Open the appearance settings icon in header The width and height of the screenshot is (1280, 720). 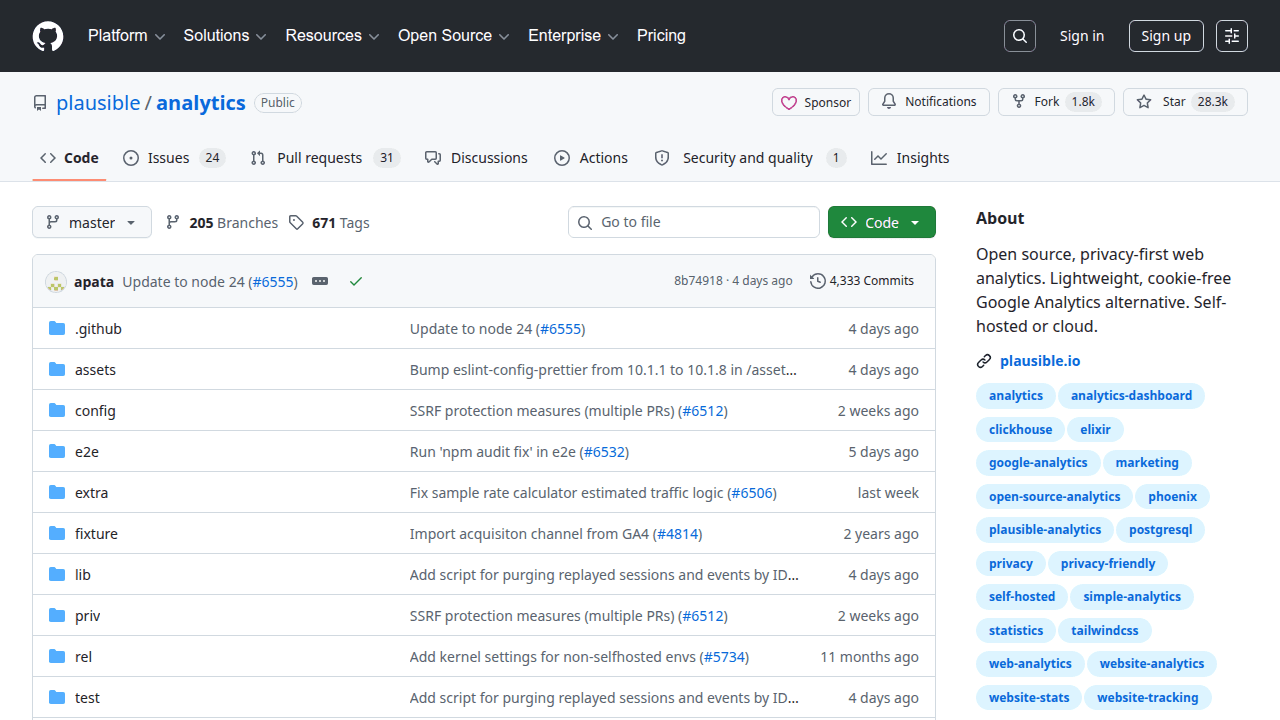pyautogui.click(x=1232, y=36)
